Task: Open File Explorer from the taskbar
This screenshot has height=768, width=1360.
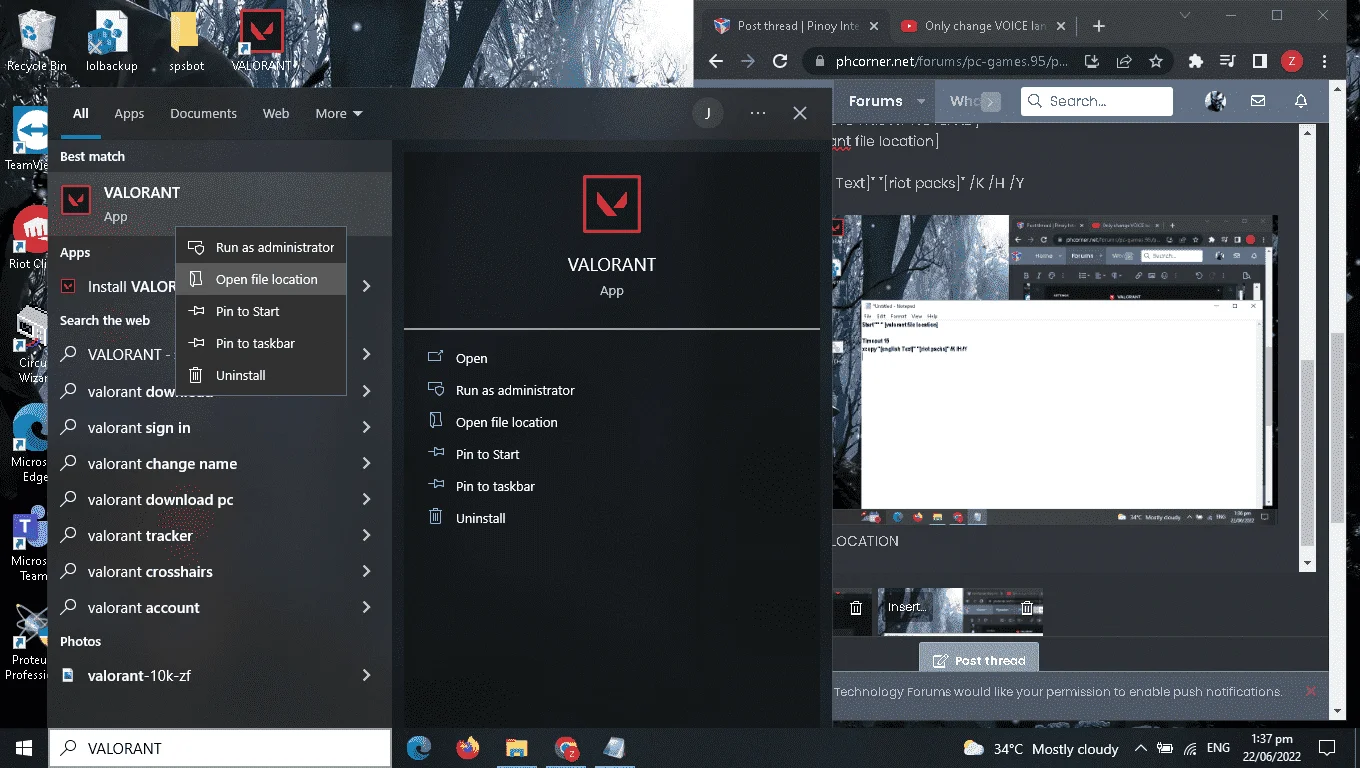Action: [x=516, y=748]
